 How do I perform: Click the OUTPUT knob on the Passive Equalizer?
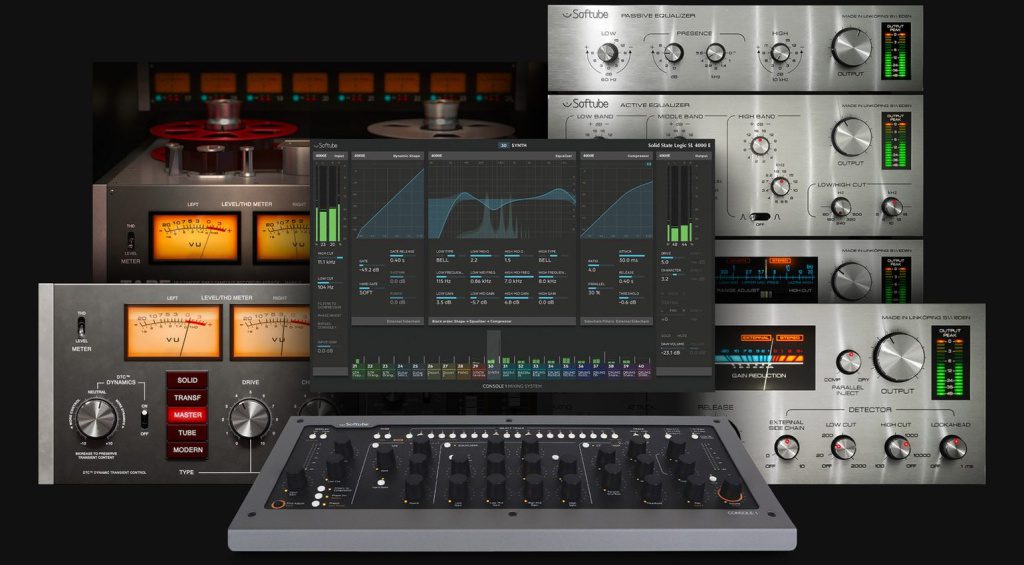[x=851, y=47]
